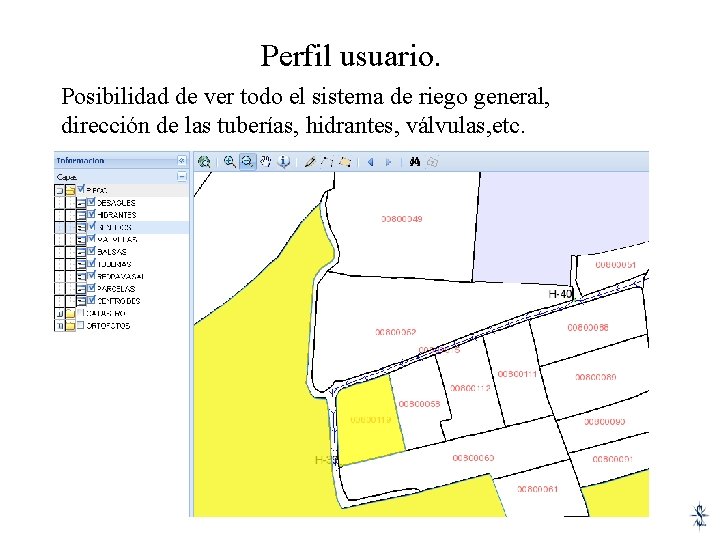Screen dimensions: 720x540
Task: Collapse the RIEGO group tree node
Action: click(x=59, y=190)
